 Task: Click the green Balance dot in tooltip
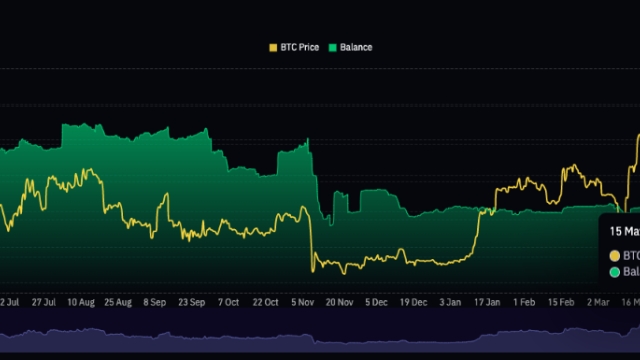click(615, 272)
